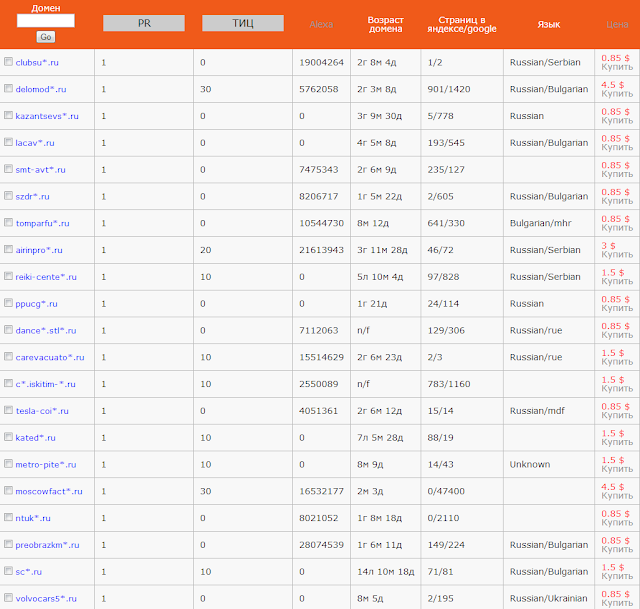Click the Go button under Домен
The image size is (640, 609).
coord(46,37)
